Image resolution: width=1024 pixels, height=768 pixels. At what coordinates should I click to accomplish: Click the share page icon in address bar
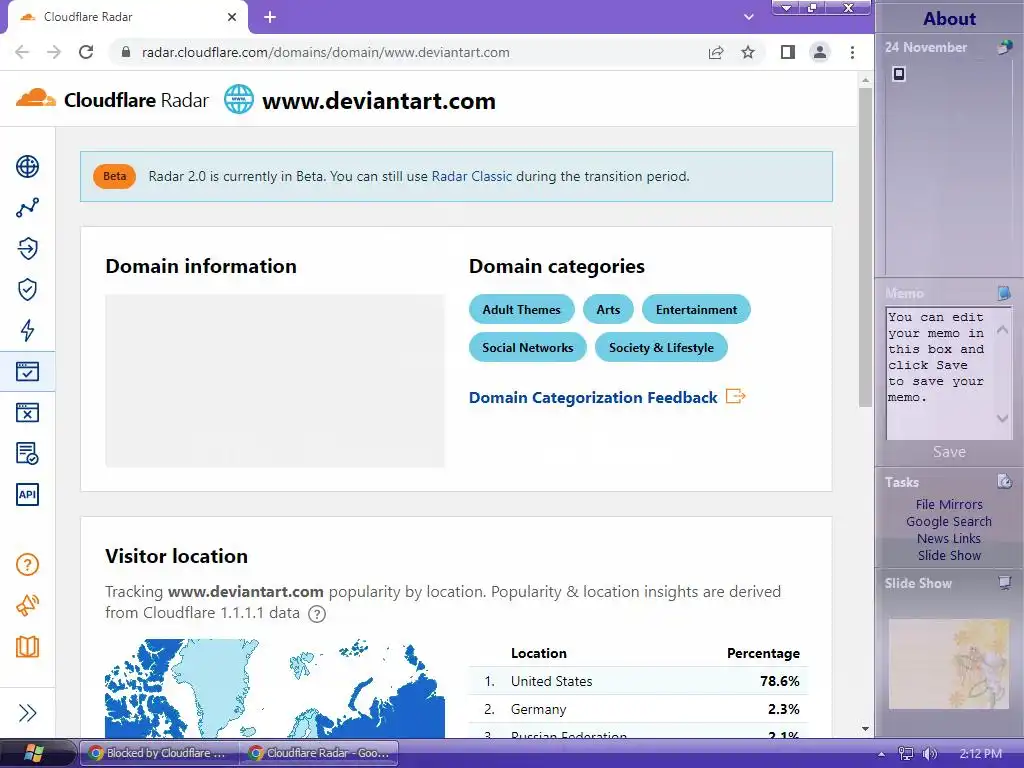716,52
